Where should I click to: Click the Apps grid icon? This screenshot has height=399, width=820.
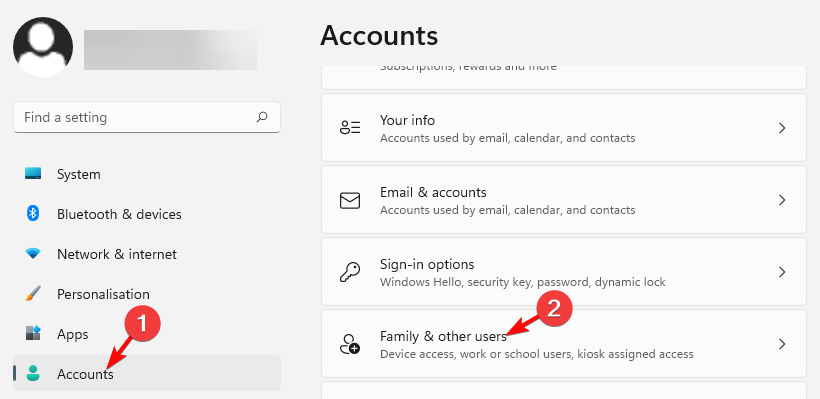33,334
